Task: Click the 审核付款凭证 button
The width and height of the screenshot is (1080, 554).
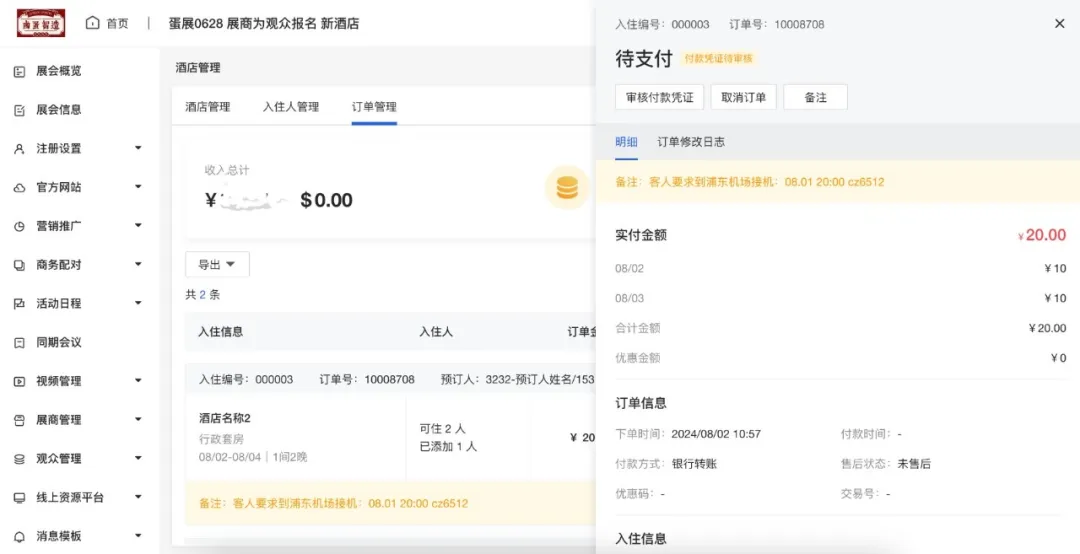Action: coord(659,97)
